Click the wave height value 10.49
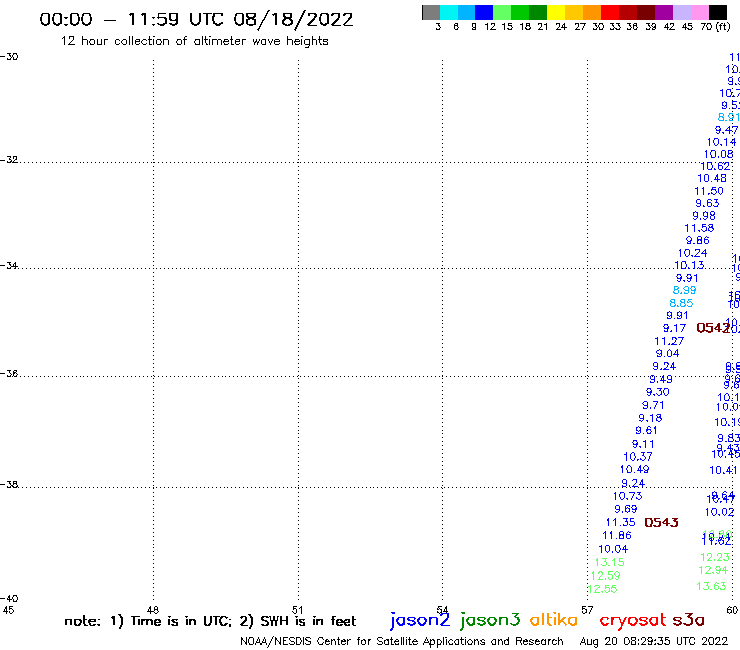This screenshot has width=740, height=650. (634, 469)
